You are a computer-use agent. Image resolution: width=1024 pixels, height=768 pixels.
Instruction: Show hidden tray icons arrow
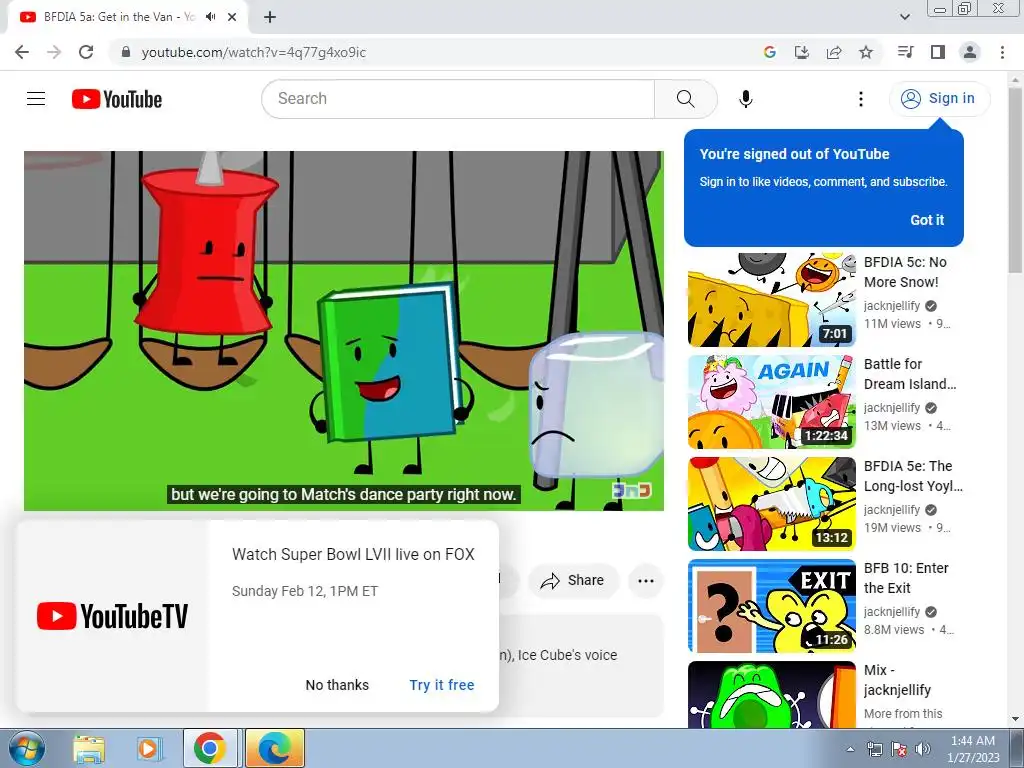click(850, 749)
